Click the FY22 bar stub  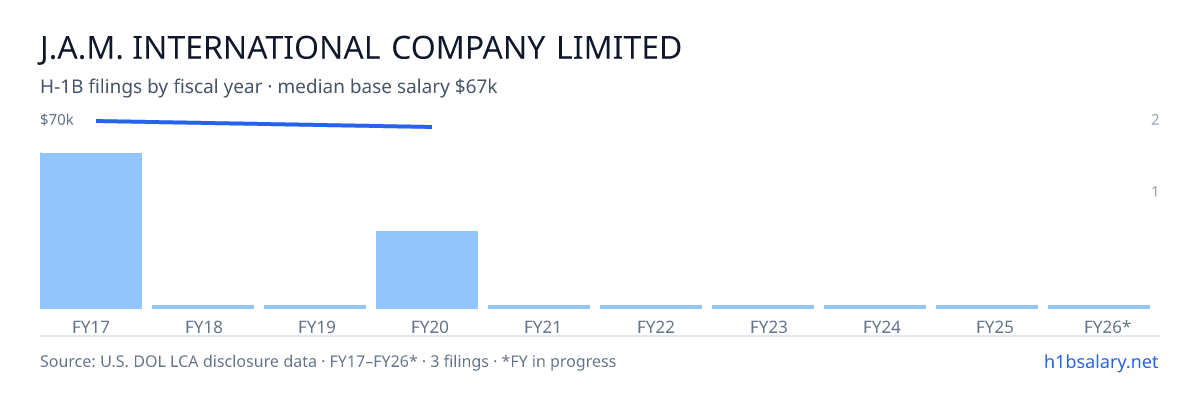point(651,307)
